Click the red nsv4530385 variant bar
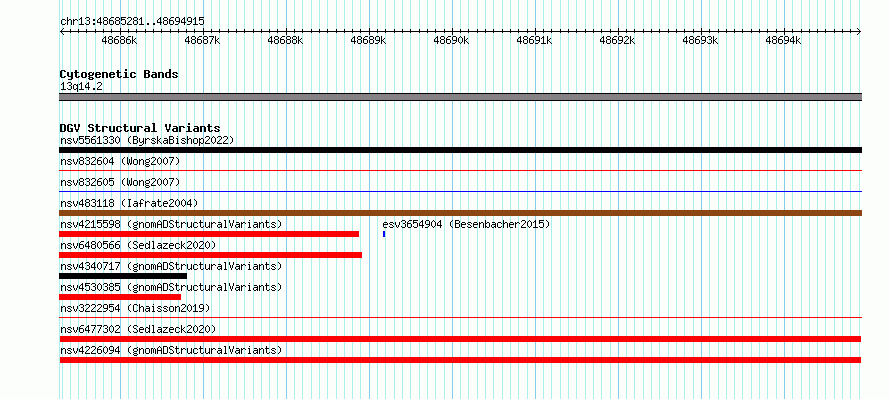Screen dimensions: 890x399 (120, 297)
